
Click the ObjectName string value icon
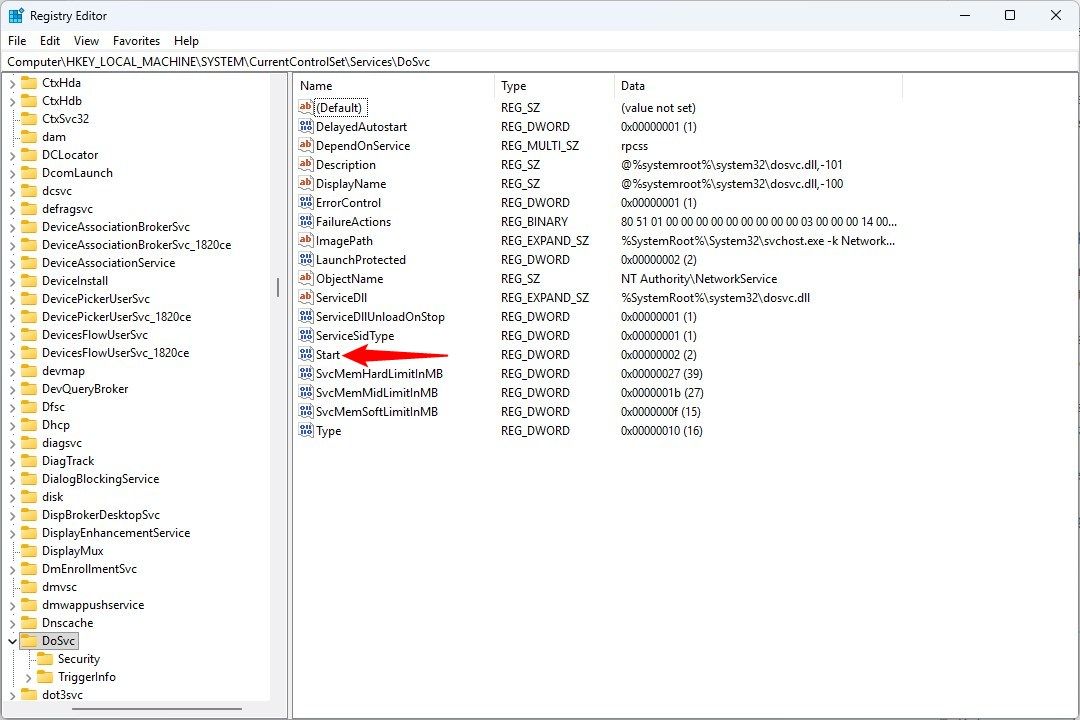pos(306,278)
